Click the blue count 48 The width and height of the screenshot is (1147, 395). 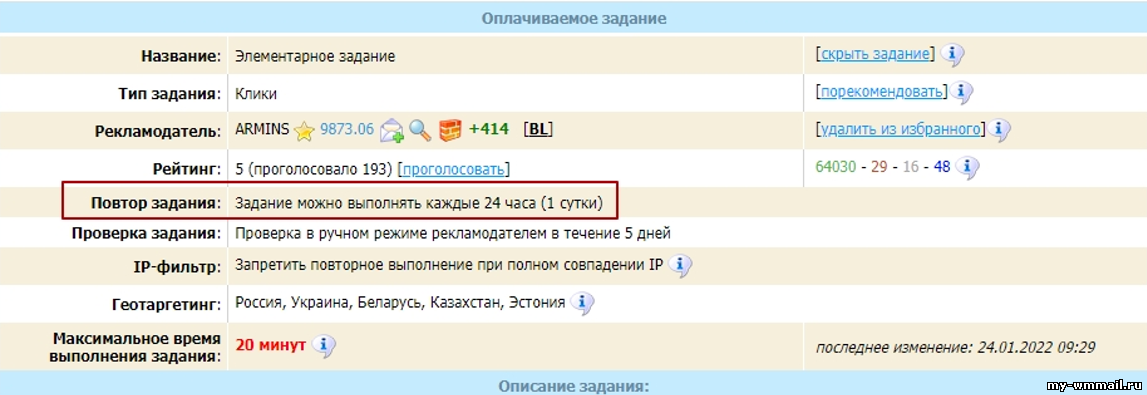(941, 166)
